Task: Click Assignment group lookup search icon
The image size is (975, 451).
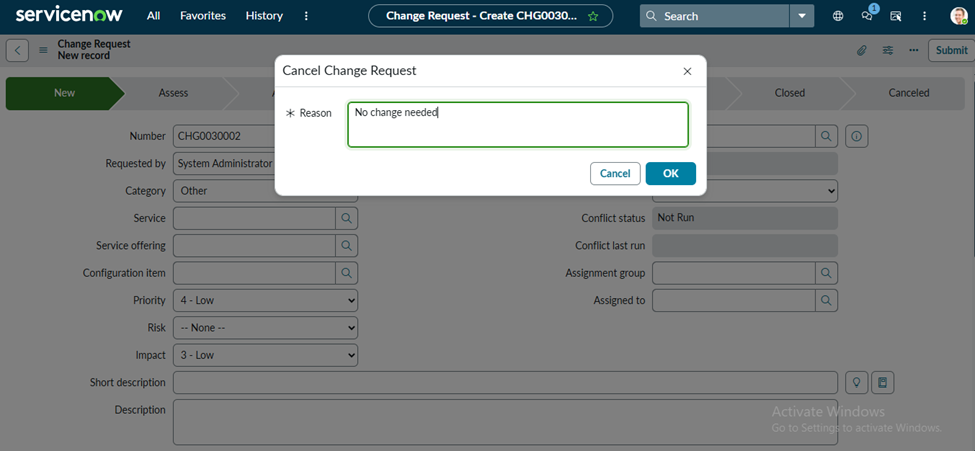Action: click(x=826, y=272)
